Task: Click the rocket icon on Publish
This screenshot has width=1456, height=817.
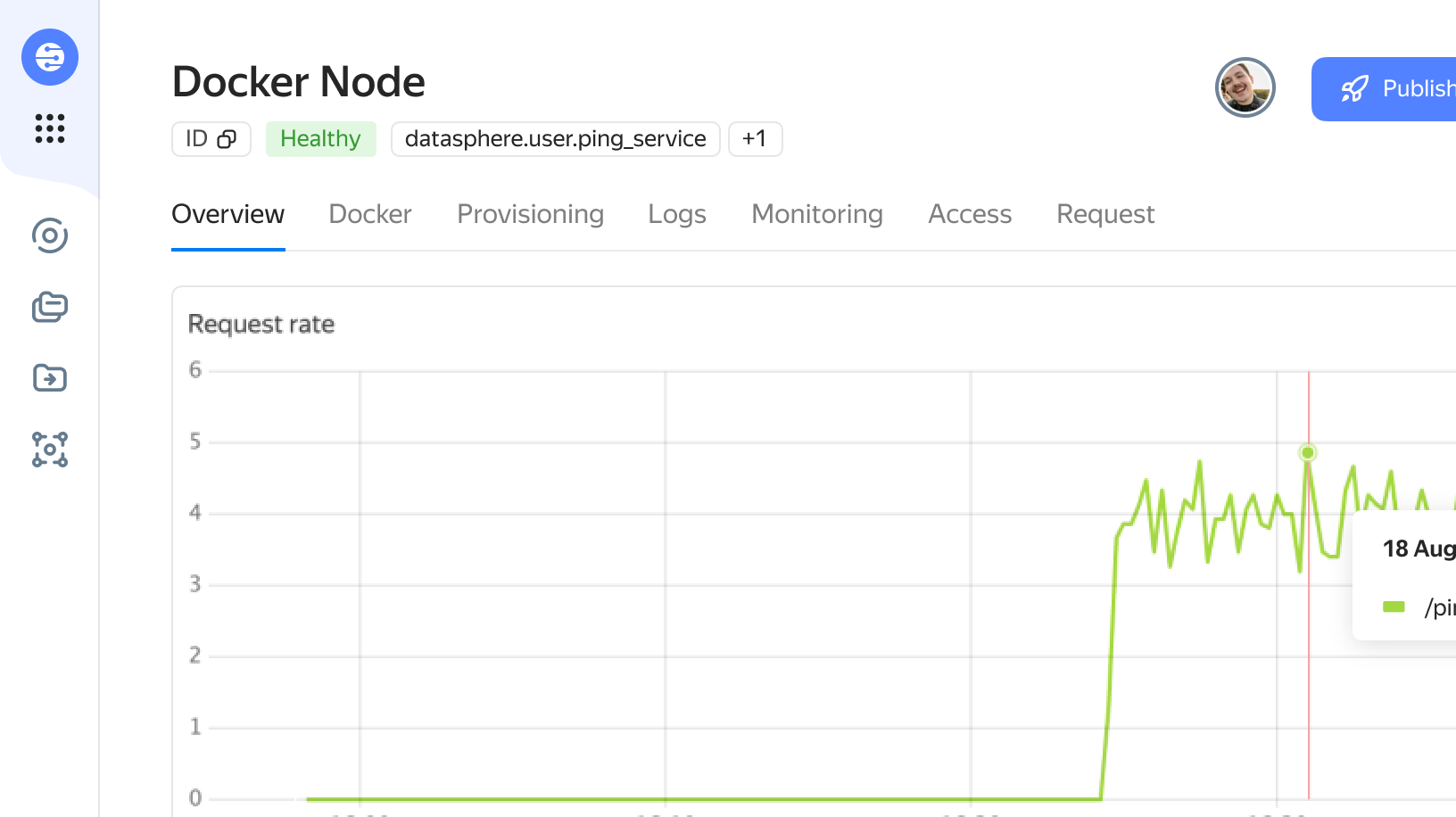Action: point(1354,88)
